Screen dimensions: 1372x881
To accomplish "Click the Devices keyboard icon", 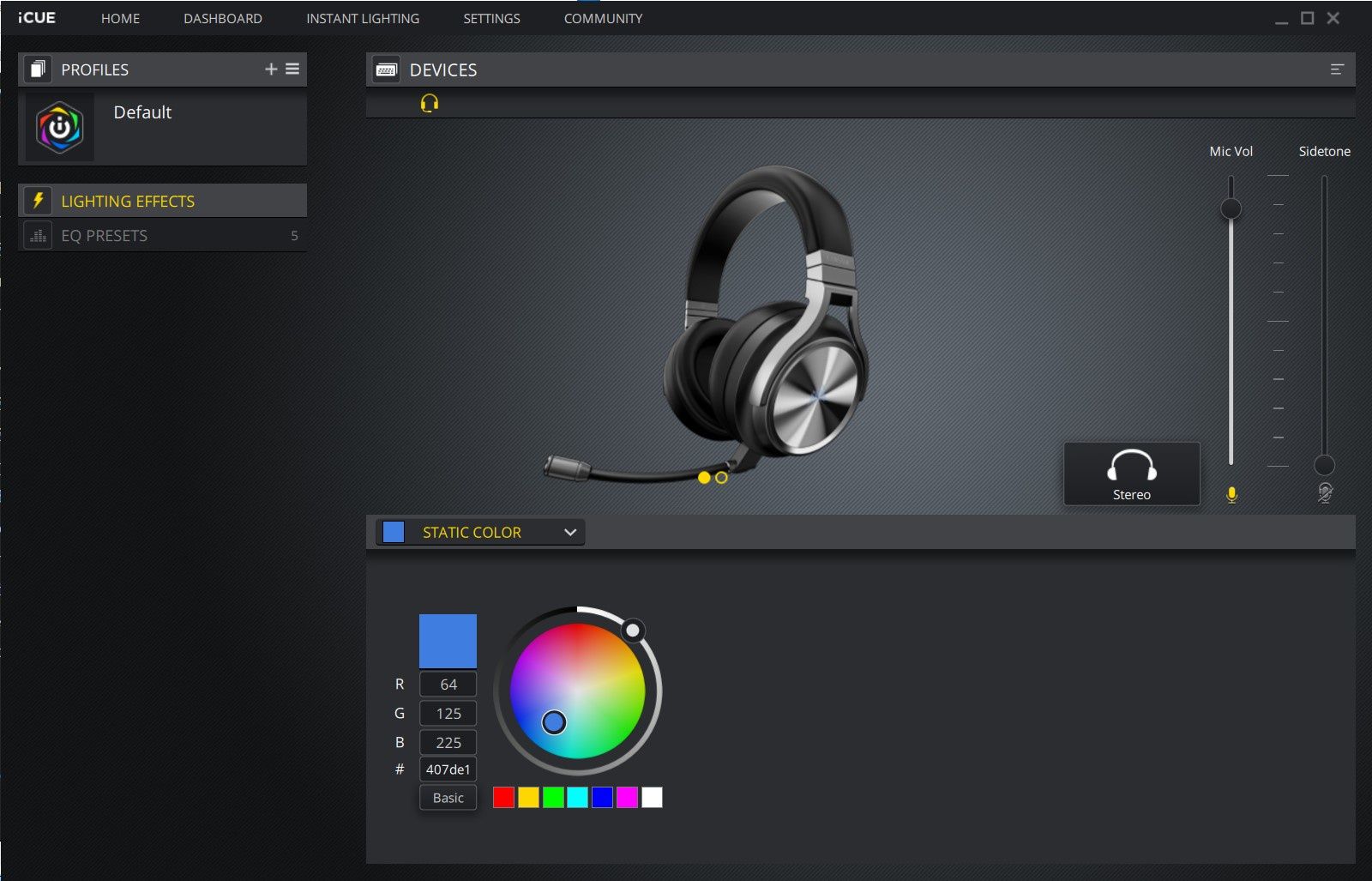I will click(386, 69).
